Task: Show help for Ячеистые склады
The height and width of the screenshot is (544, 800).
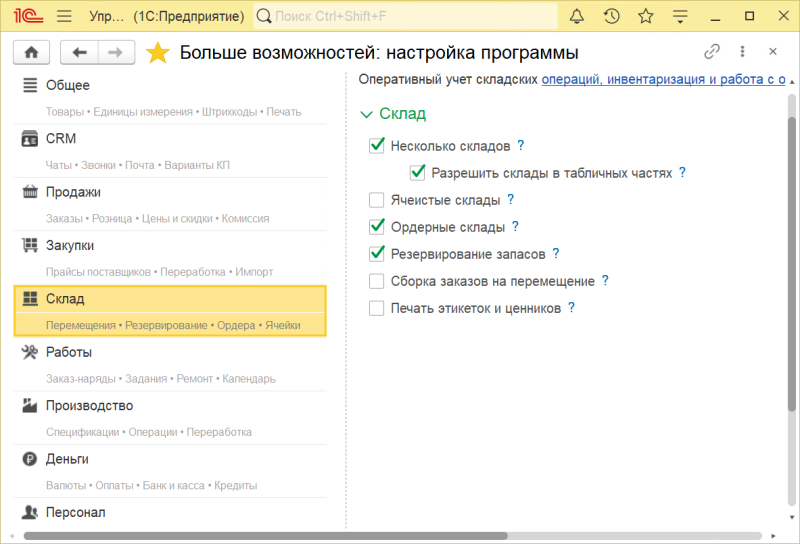Action: 510,200
